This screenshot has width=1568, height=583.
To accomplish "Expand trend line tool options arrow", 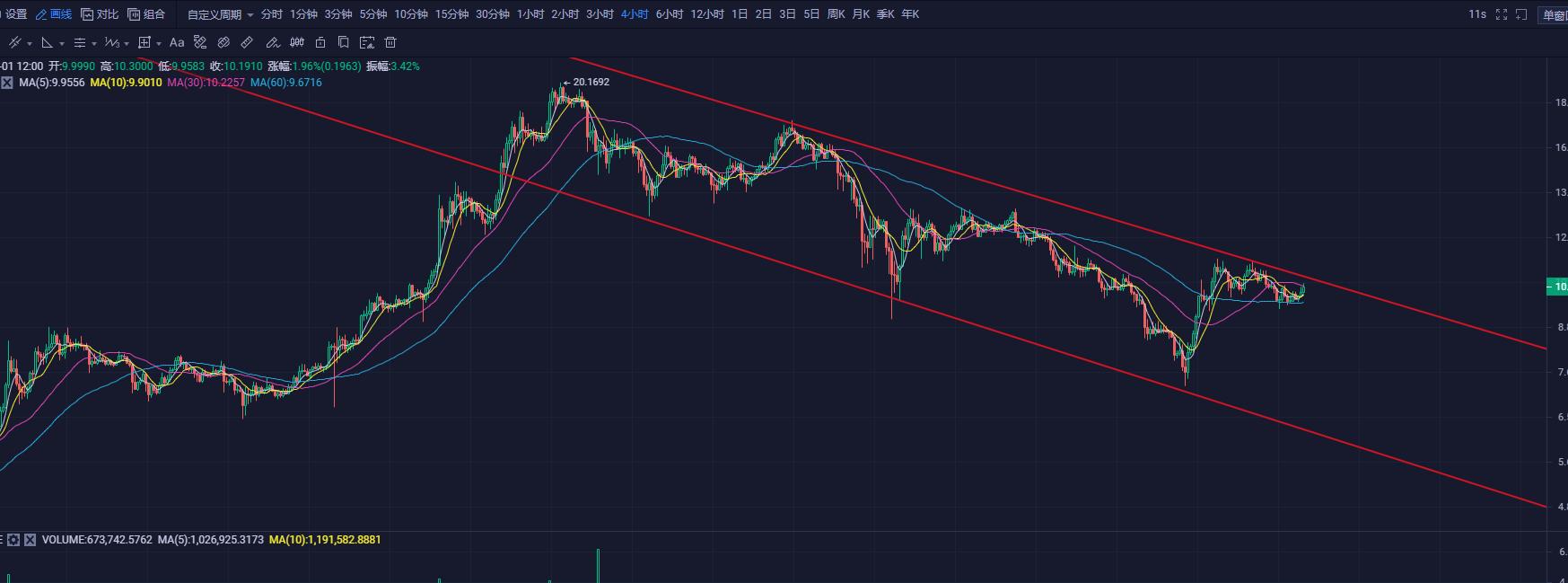I will click(x=30, y=43).
